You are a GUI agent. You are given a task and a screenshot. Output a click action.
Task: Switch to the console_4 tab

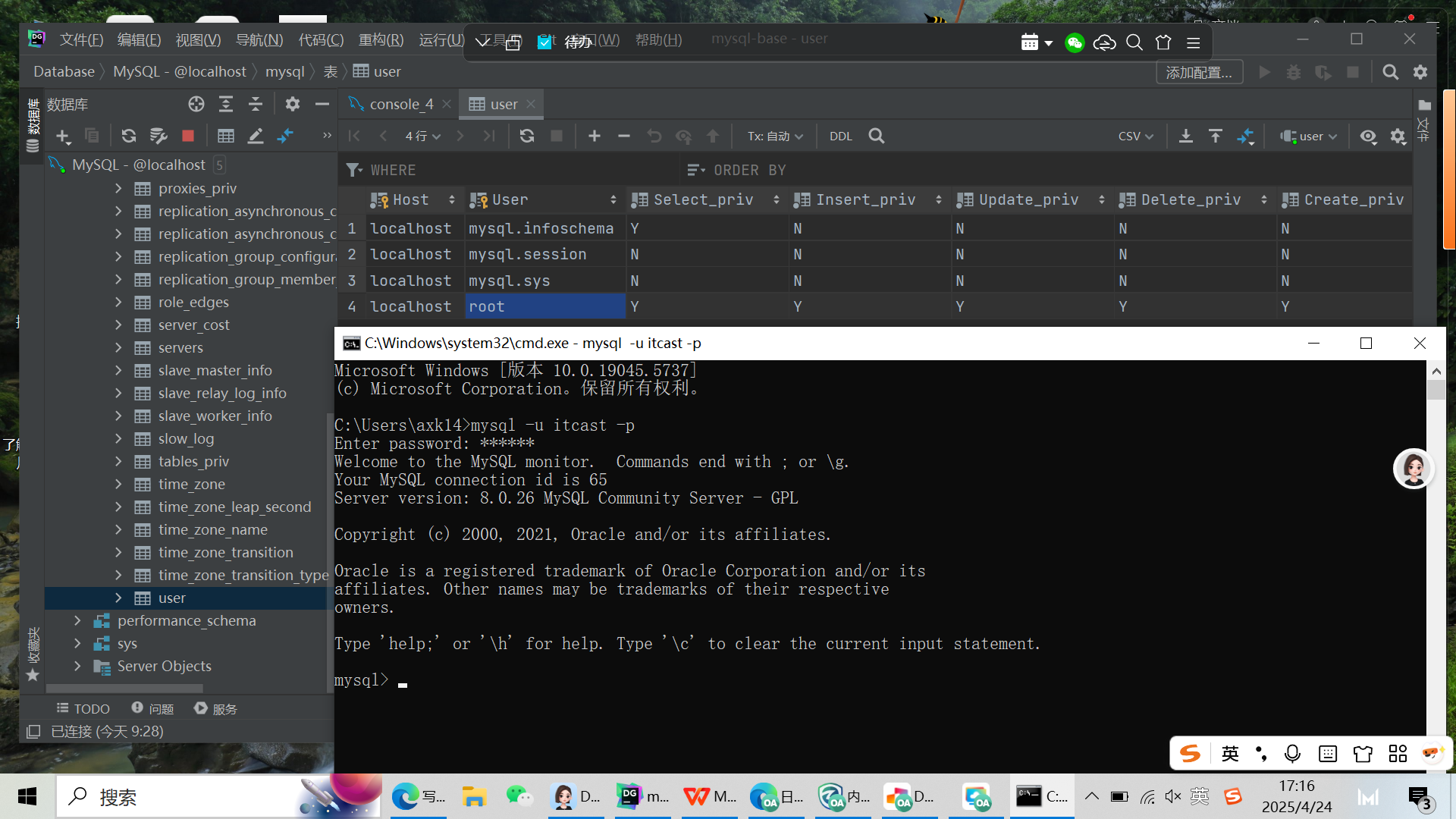pos(400,104)
